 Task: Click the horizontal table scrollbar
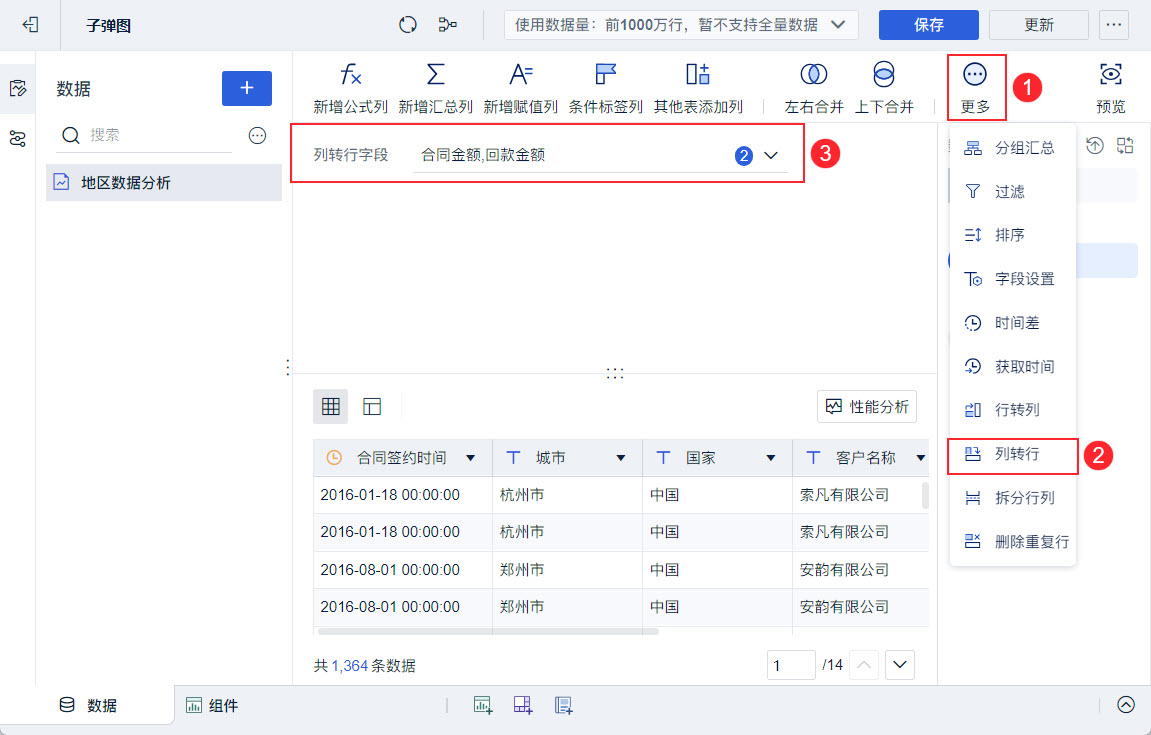pyautogui.click(x=488, y=631)
